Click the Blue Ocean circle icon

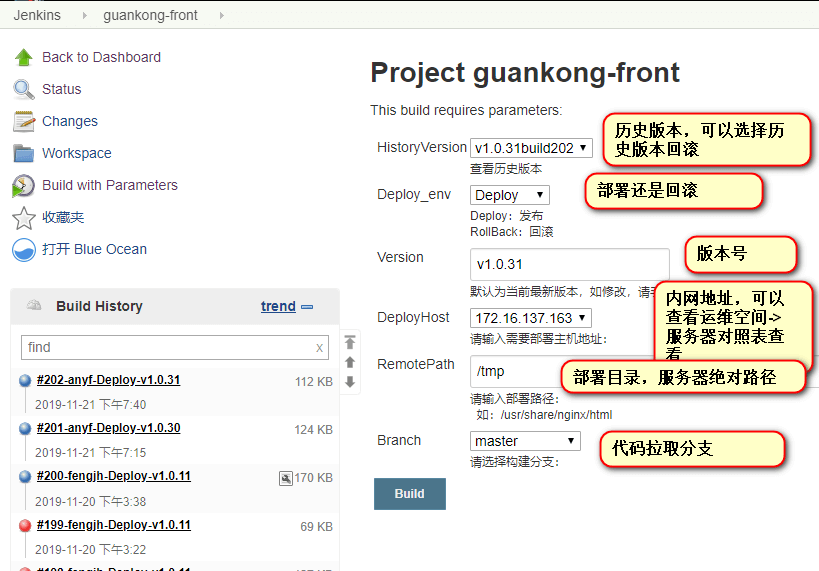pos(24,250)
